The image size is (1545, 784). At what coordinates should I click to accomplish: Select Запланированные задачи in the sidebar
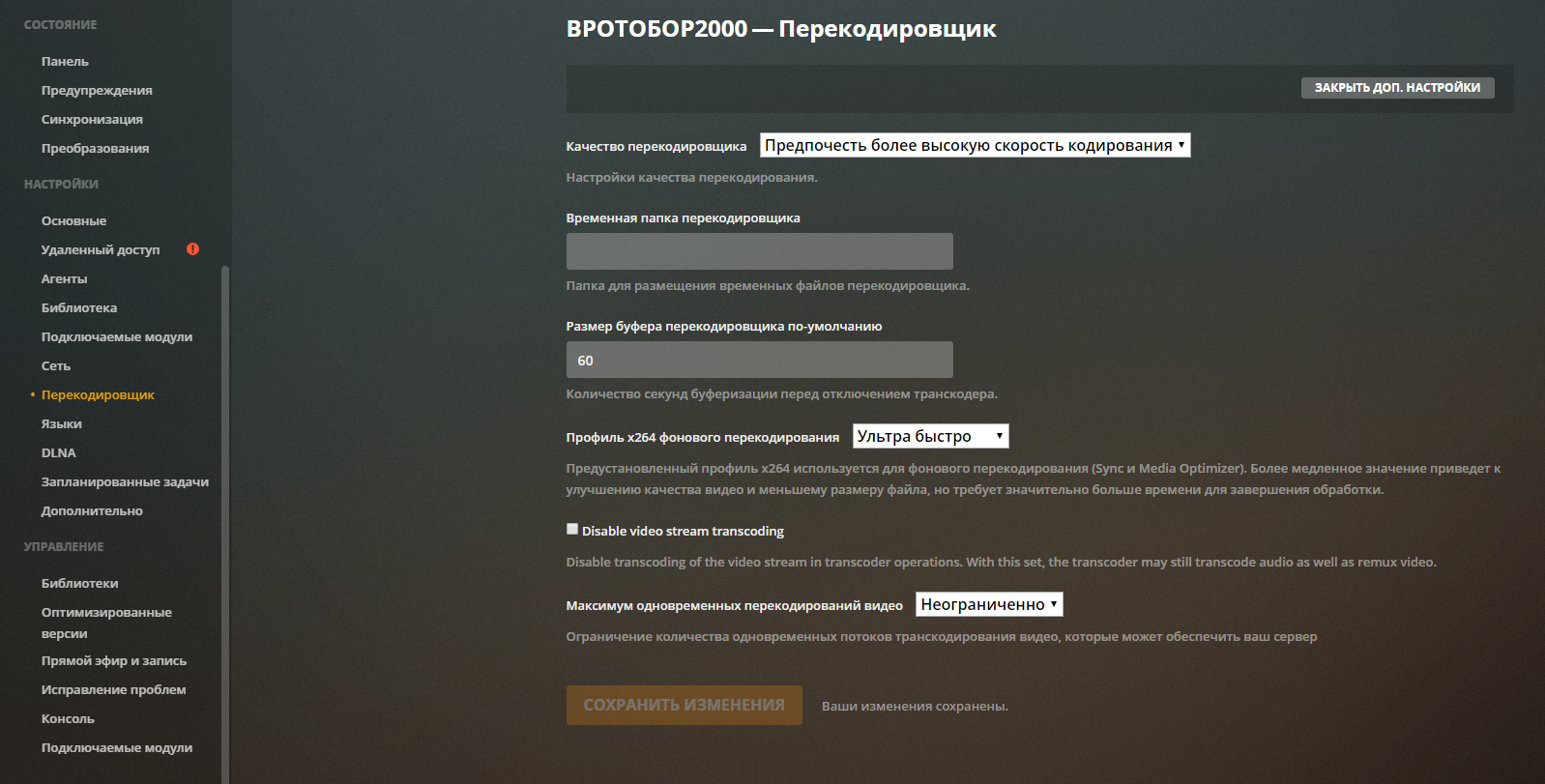125,482
